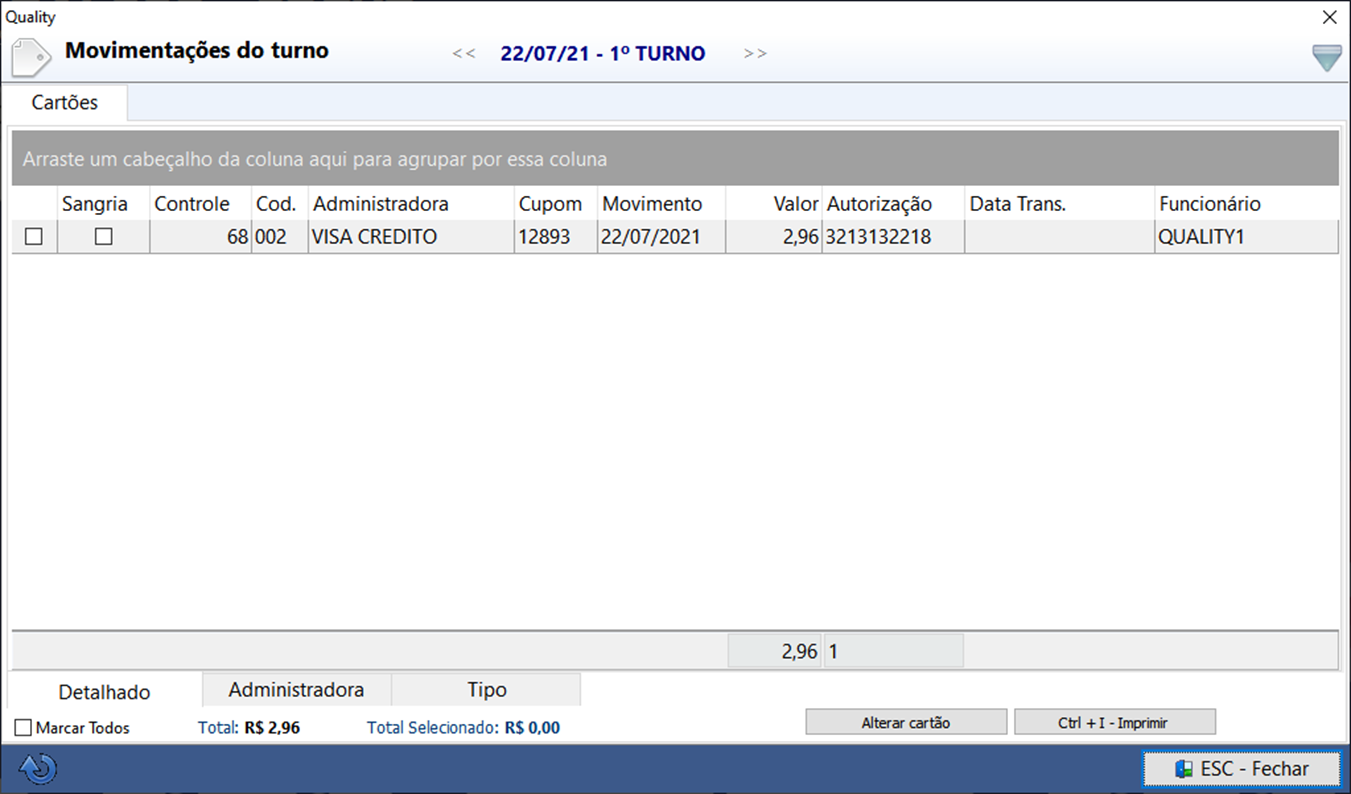The height and width of the screenshot is (794, 1351).
Task: Tick the row selection checkbox for VISA CREDITO
Action: (x=34, y=237)
